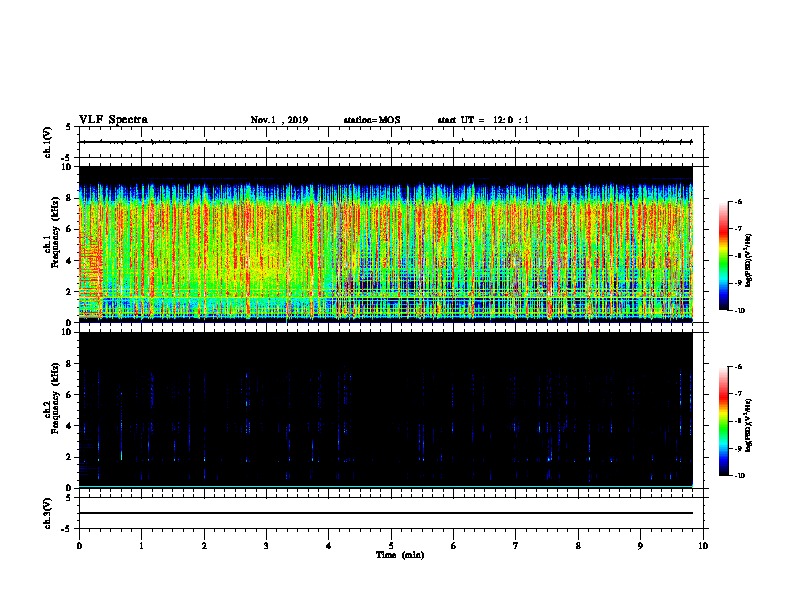Click the "station=MOS" header label

[x=372, y=120]
